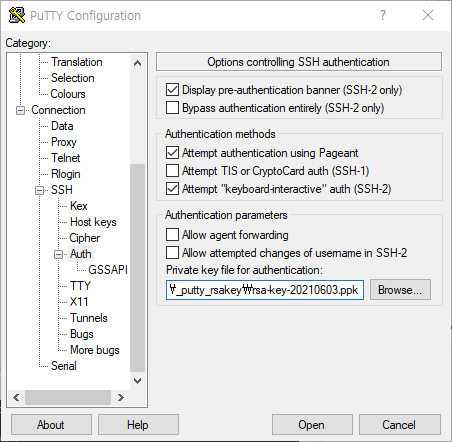Open the TTY category
The image size is (452, 442).
80,286
